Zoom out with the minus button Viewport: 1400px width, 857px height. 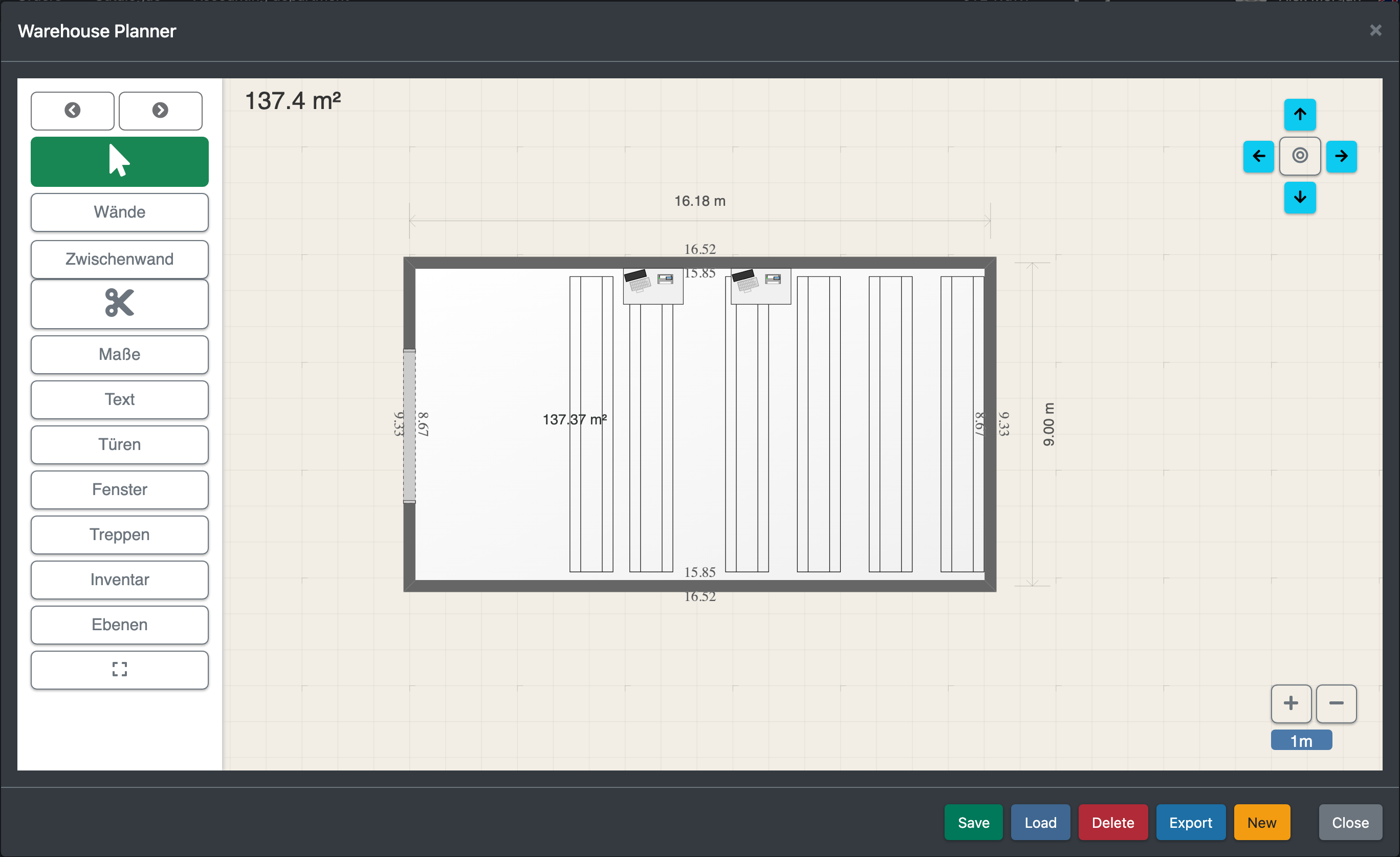pos(1337,703)
